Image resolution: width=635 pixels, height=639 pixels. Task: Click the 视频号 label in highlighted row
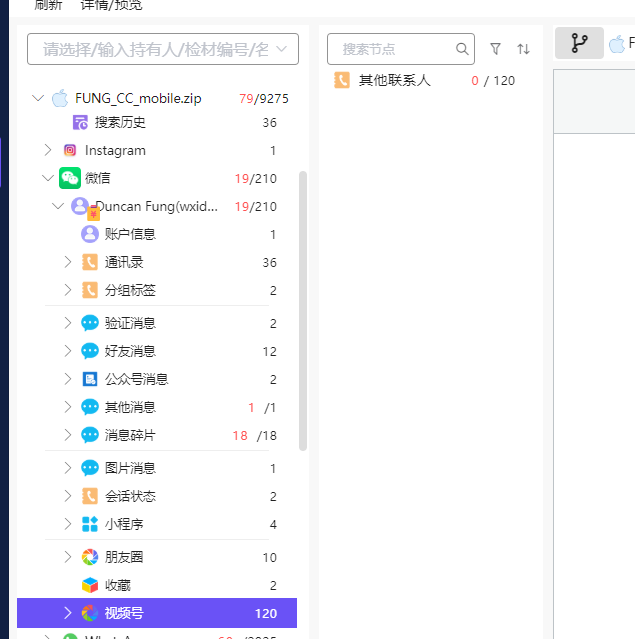pyautogui.click(x=124, y=613)
